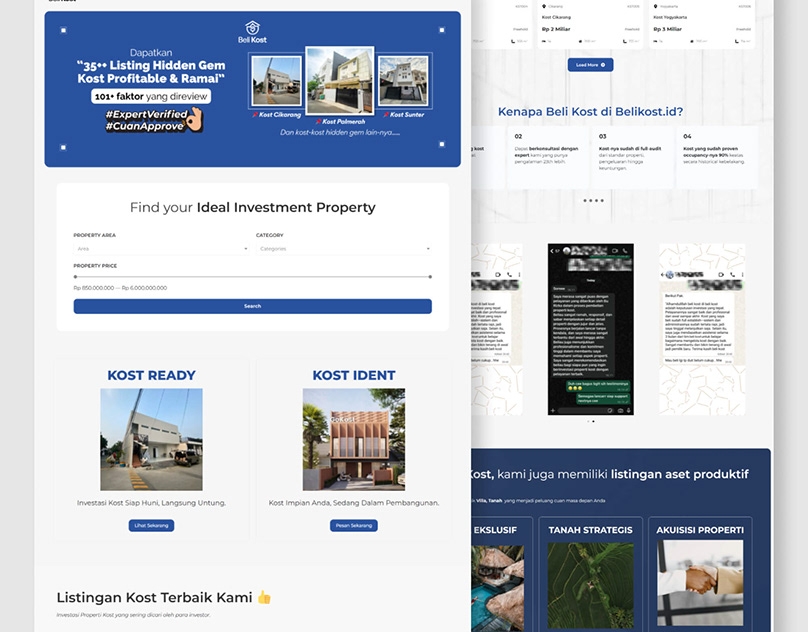Click the Kost Sunter banner photo

tap(403, 81)
